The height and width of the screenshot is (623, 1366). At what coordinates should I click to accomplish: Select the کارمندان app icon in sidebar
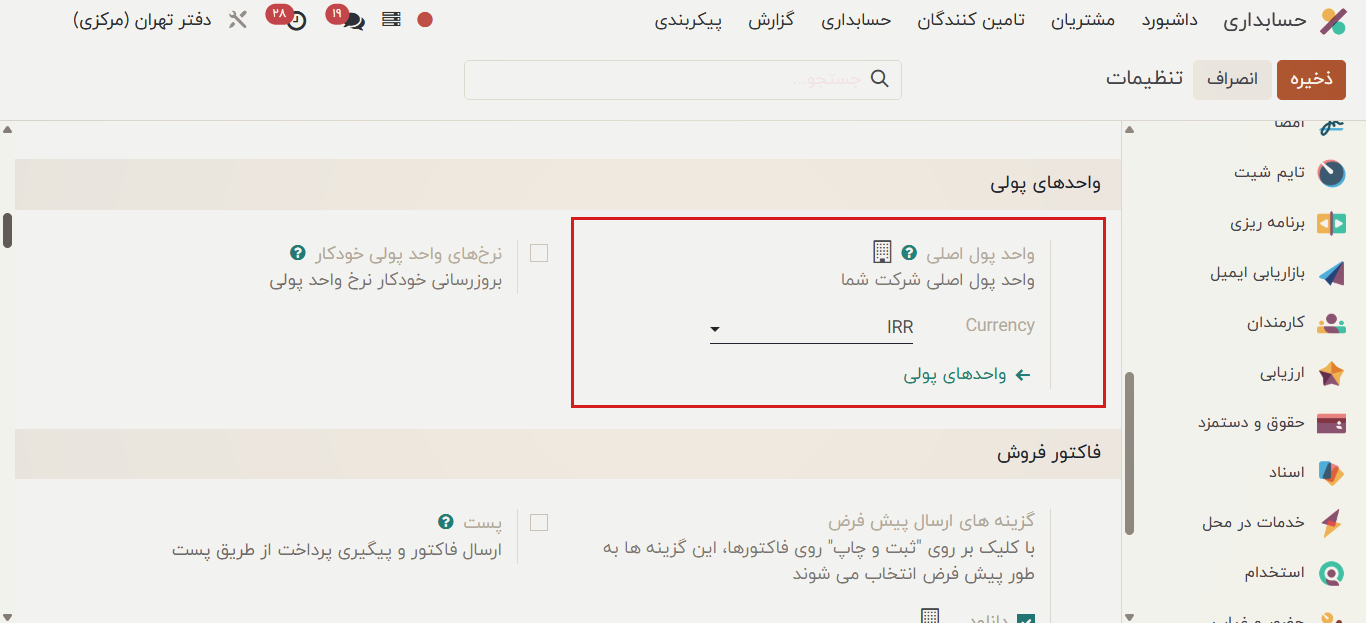click(x=1331, y=323)
